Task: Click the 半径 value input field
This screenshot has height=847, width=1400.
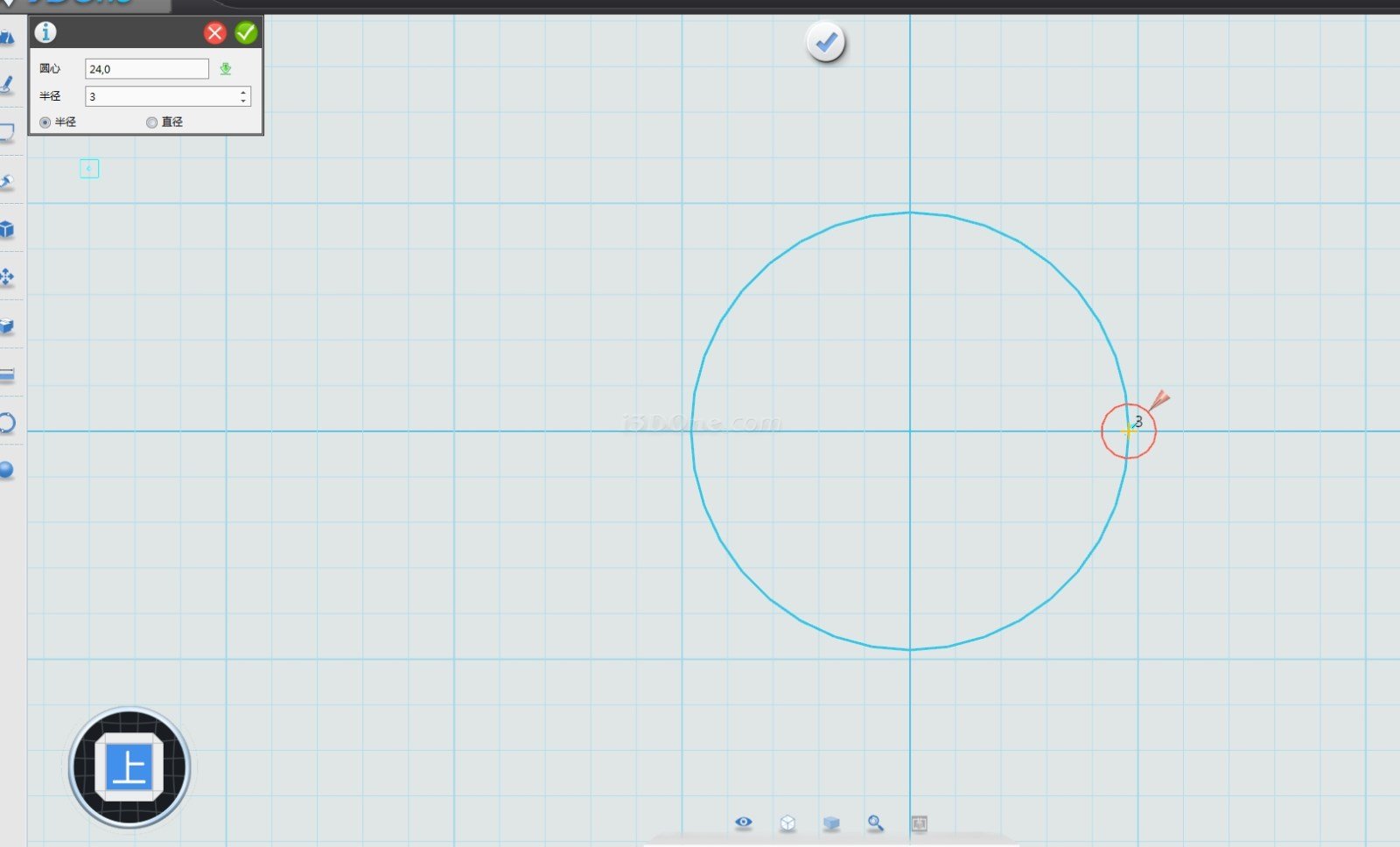Action: 162,96
